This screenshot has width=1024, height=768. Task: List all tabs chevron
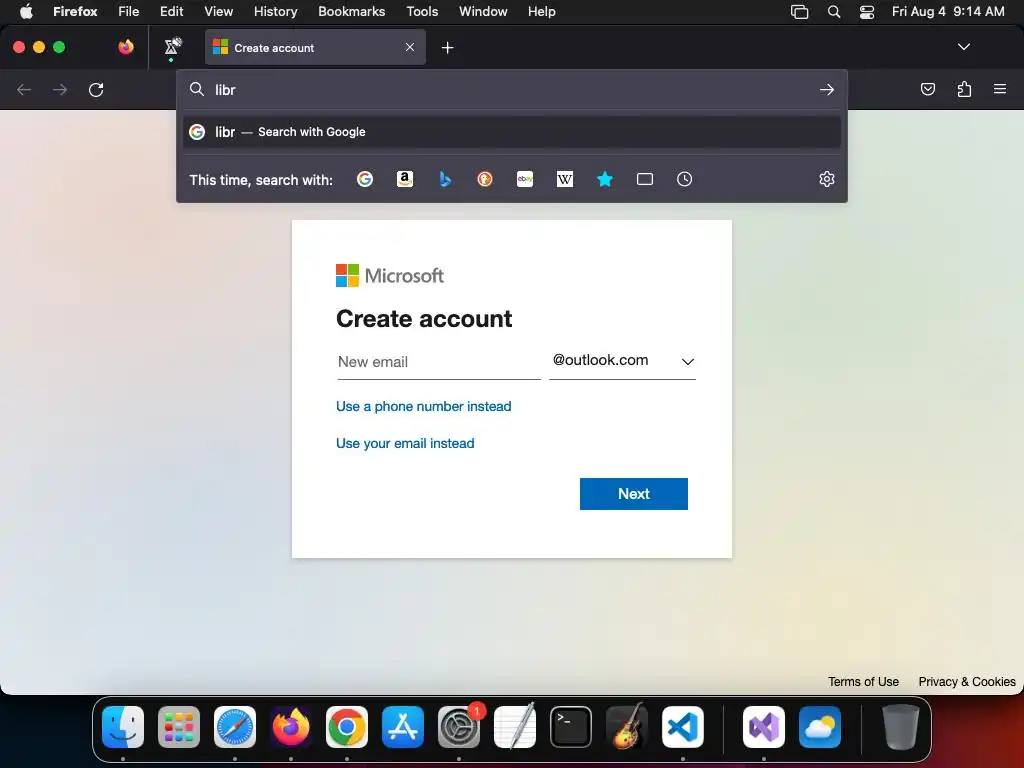pyautogui.click(x=963, y=47)
